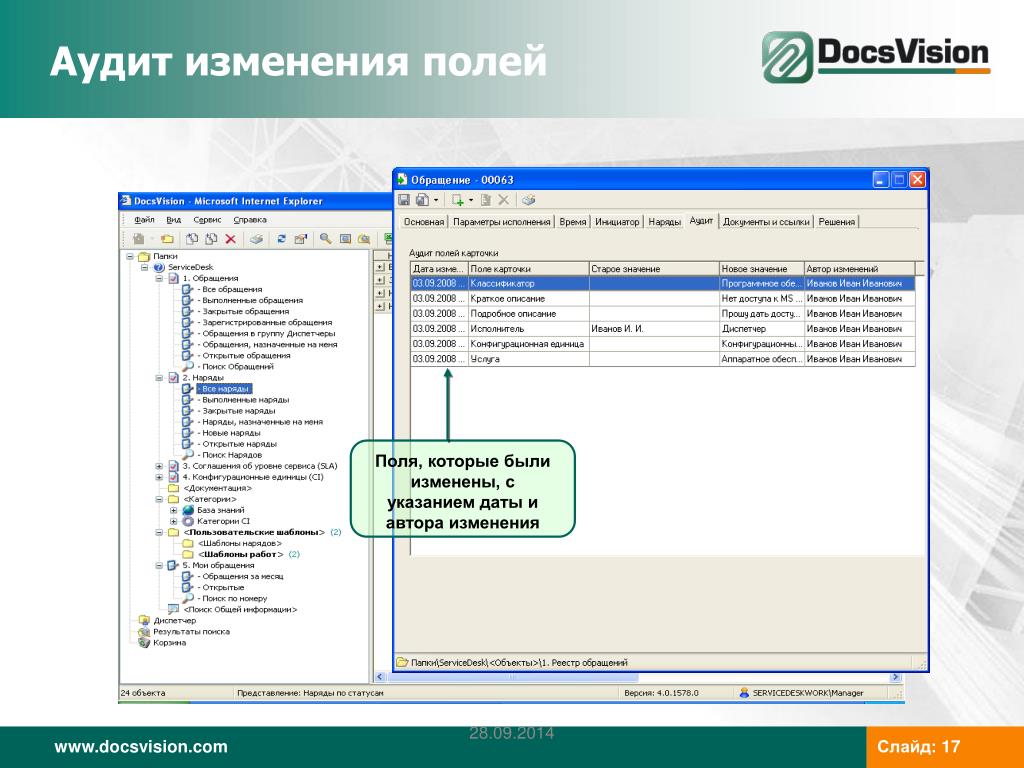Collapse the 1. Обращения tree node
Screen dimensions: 1024x768
pyautogui.click(x=159, y=278)
